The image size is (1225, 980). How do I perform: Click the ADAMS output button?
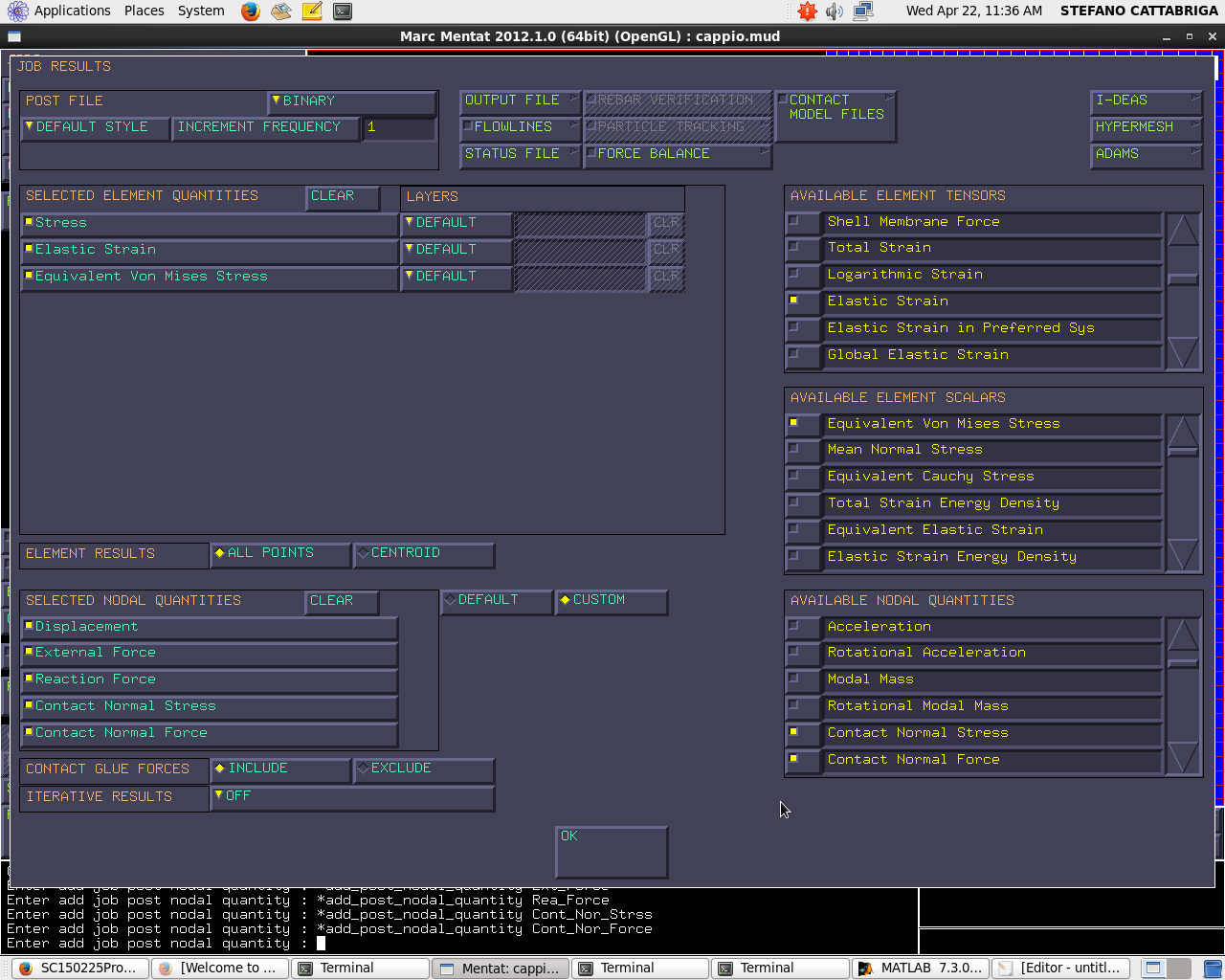click(1147, 155)
